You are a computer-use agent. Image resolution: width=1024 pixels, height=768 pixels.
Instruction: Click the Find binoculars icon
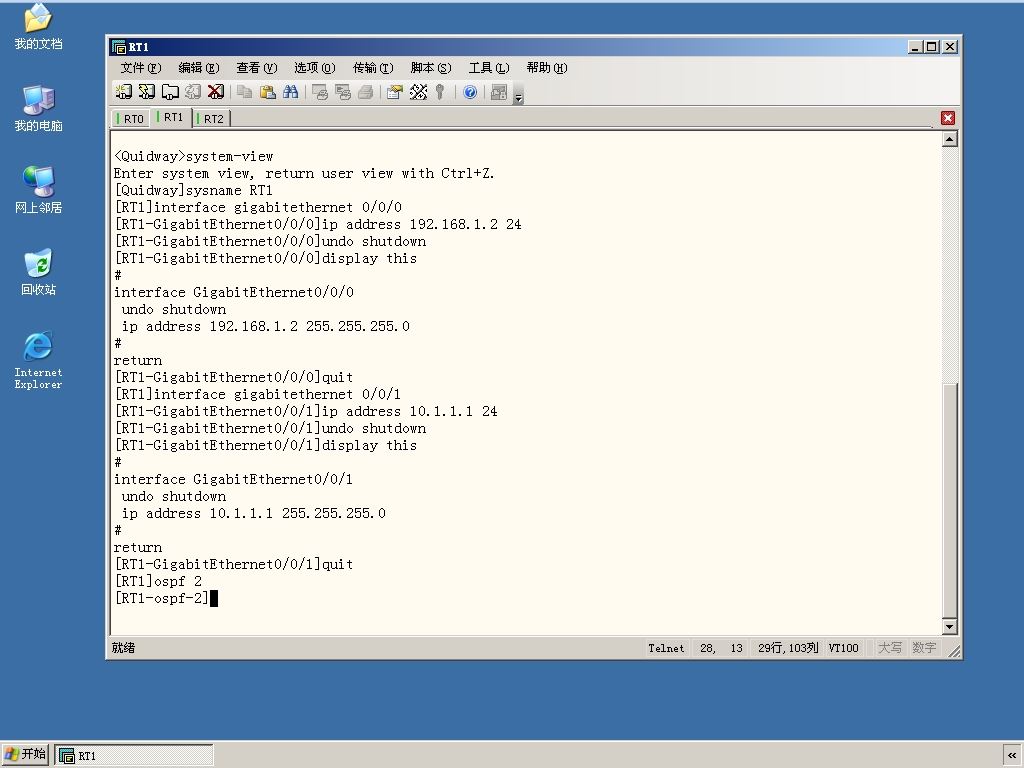(291, 92)
